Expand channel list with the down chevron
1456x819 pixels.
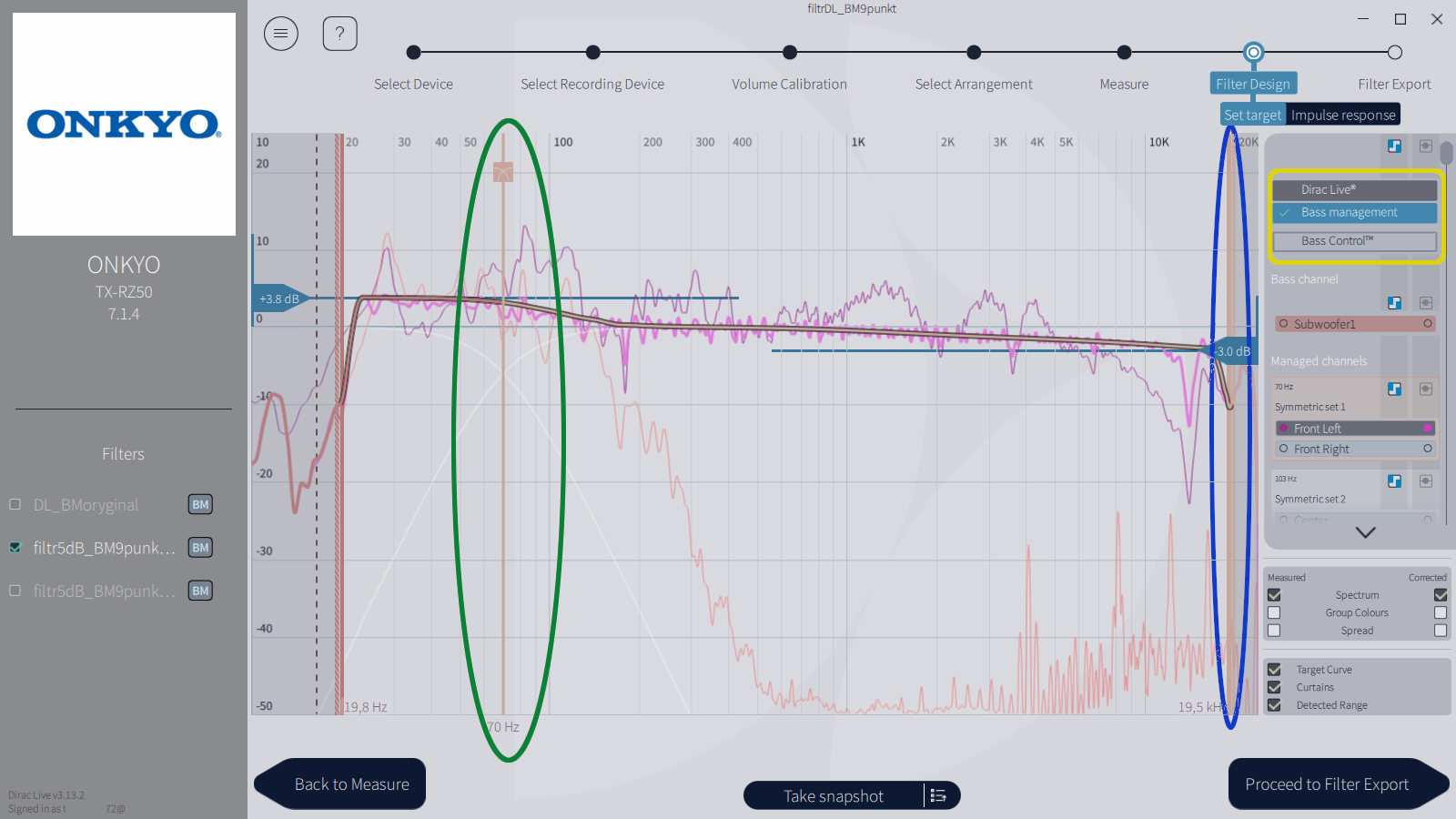pos(1365,532)
